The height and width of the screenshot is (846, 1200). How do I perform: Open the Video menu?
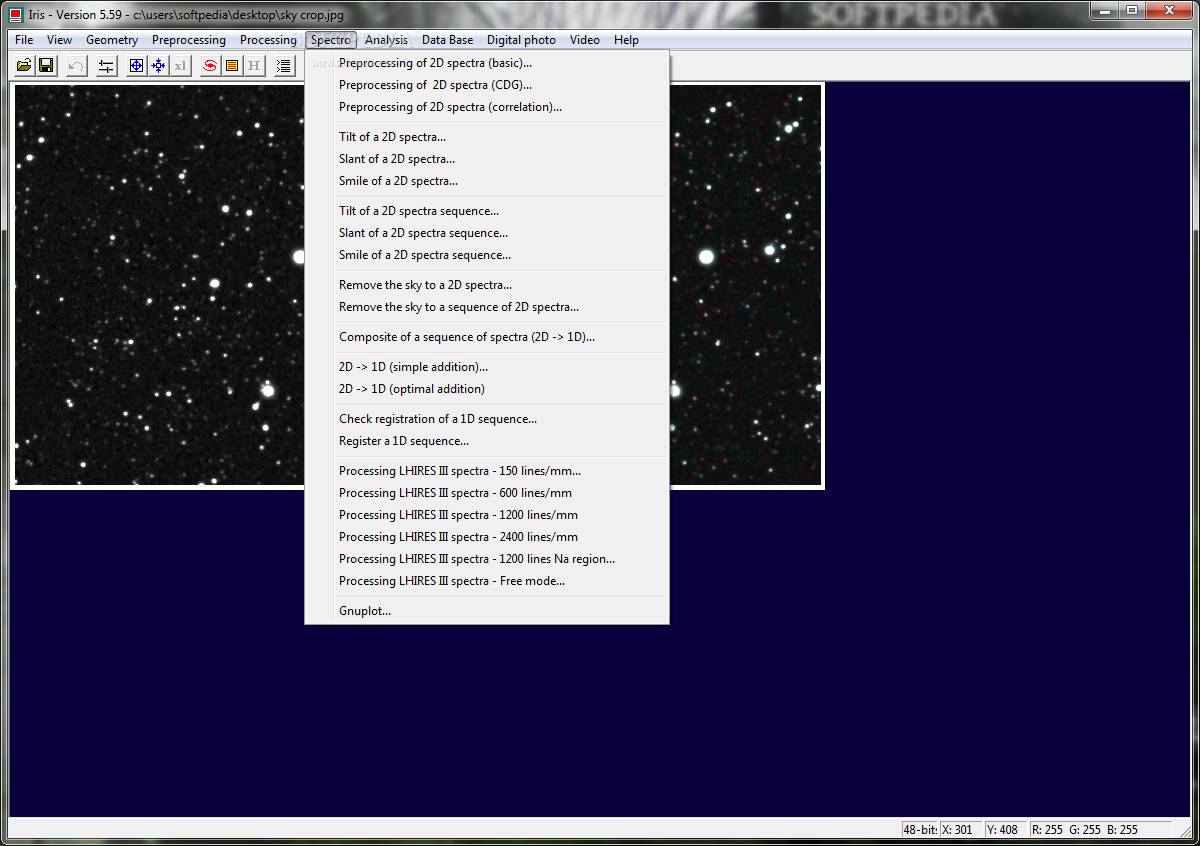click(x=585, y=40)
